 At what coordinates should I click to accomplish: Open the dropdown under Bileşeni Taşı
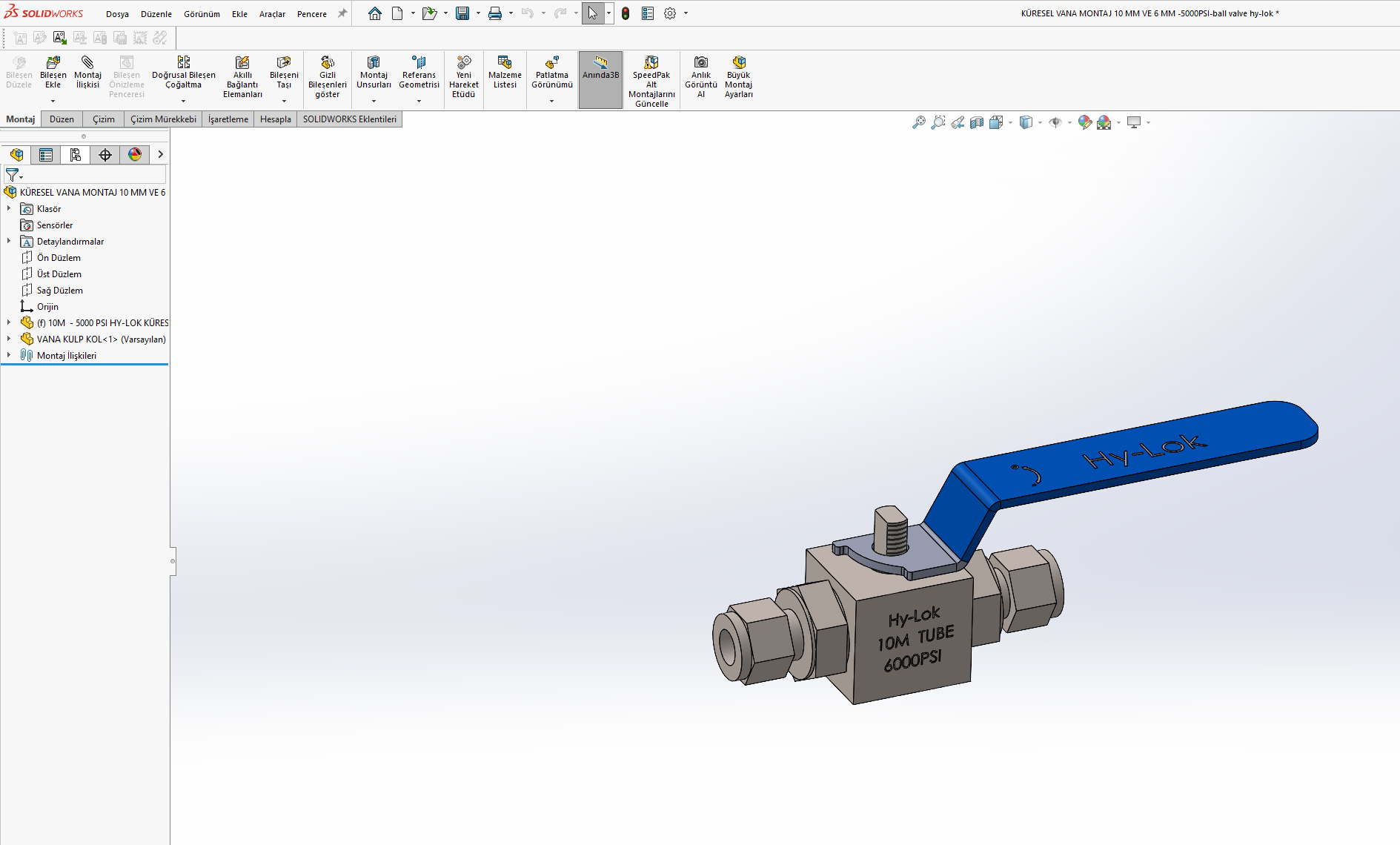pyautogui.click(x=284, y=101)
